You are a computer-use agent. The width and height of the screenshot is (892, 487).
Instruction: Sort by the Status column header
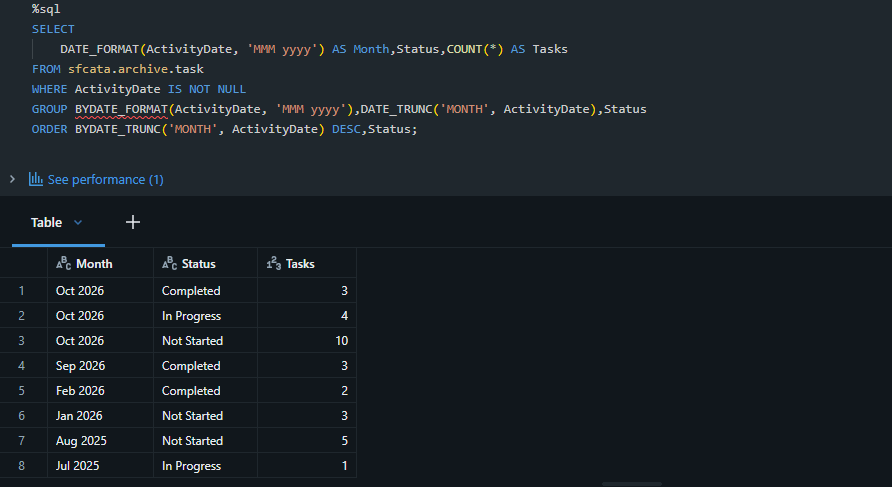199,263
